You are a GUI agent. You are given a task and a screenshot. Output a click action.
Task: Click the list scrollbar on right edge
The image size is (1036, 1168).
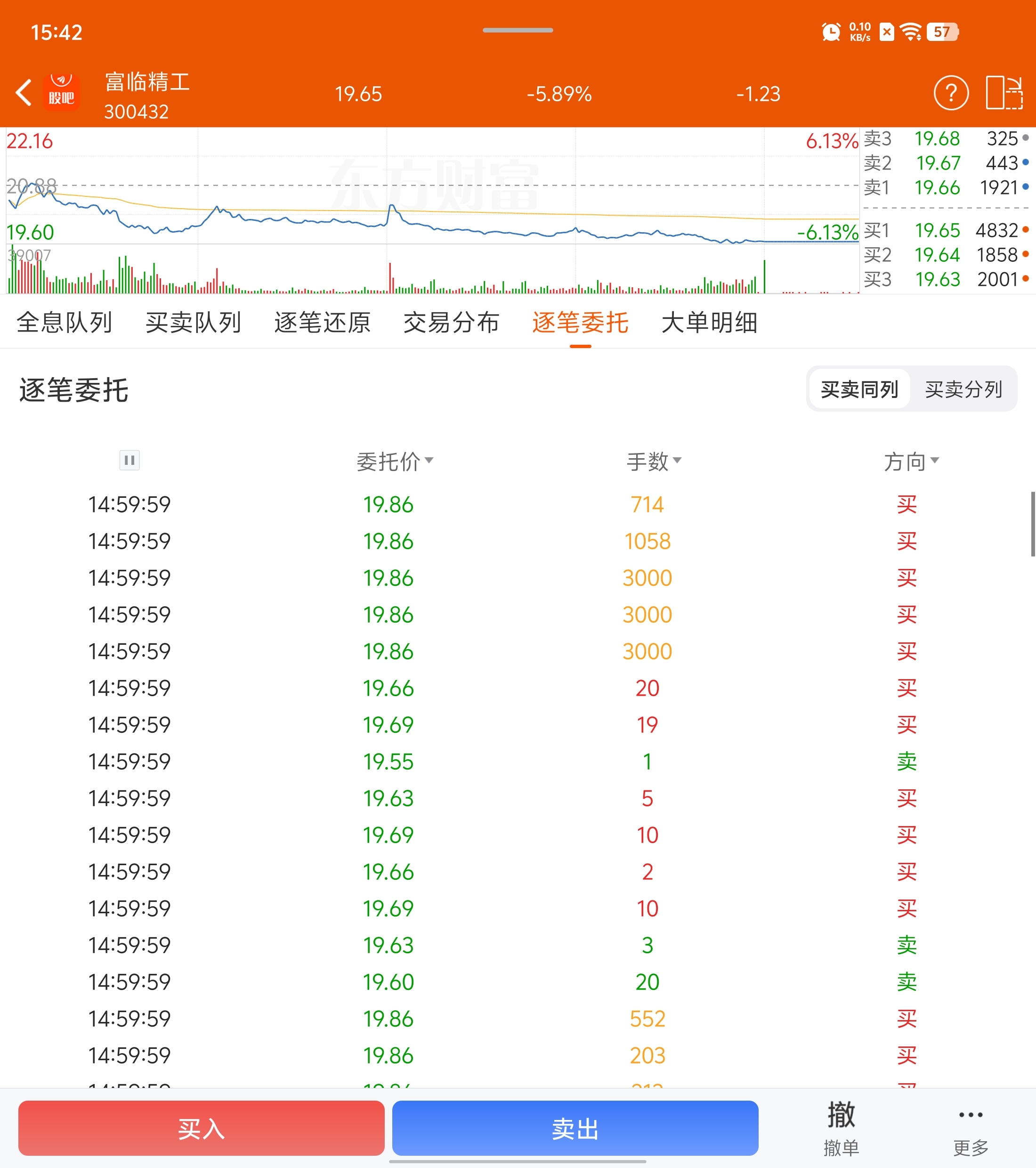(1032, 523)
